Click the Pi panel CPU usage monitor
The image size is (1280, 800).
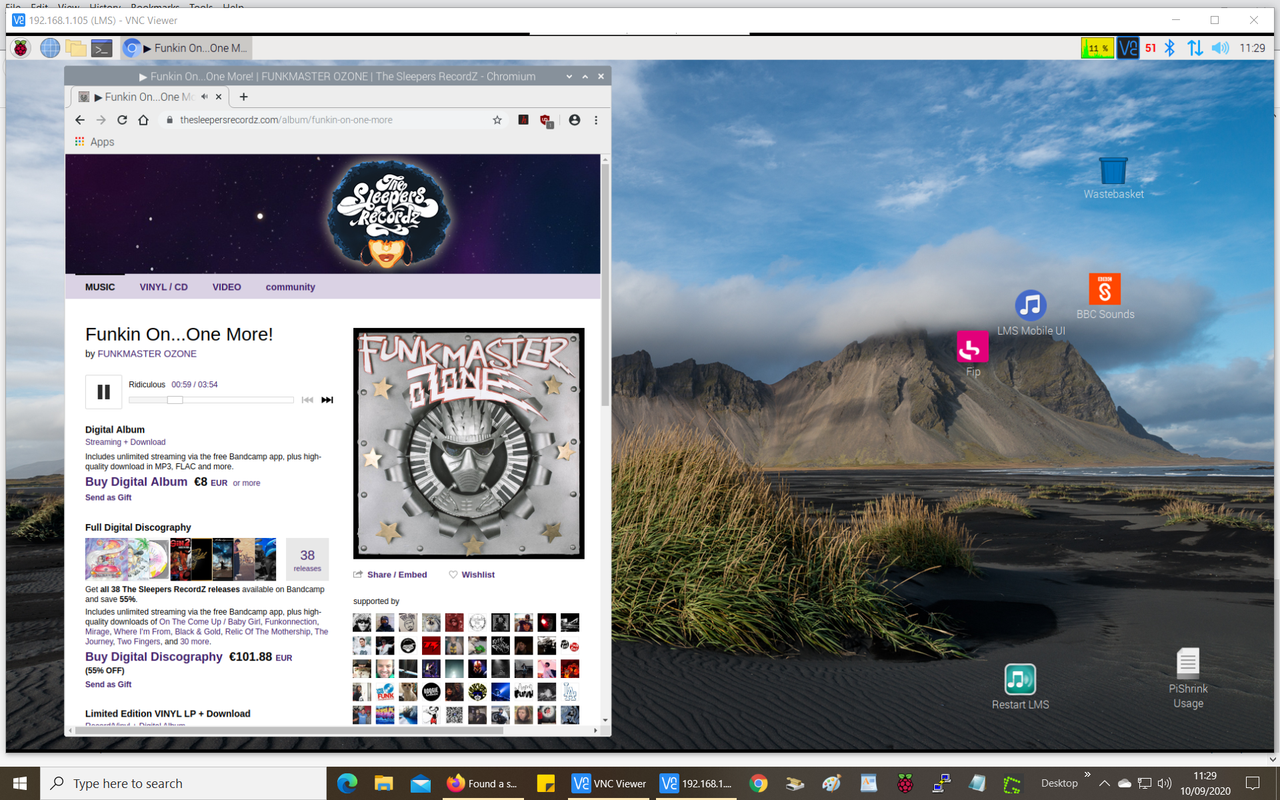tap(1097, 48)
